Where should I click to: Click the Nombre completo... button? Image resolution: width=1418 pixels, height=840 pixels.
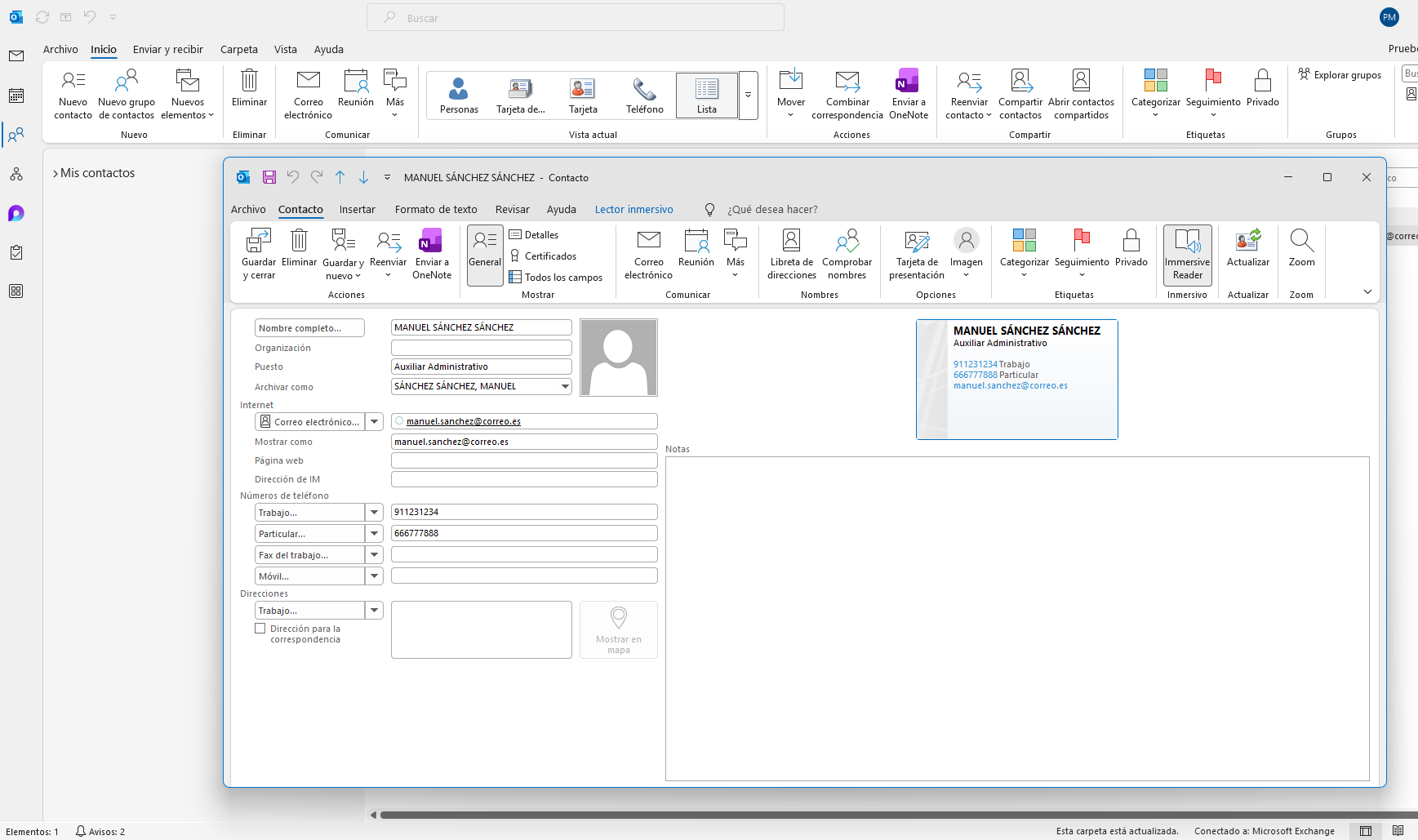click(309, 328)
